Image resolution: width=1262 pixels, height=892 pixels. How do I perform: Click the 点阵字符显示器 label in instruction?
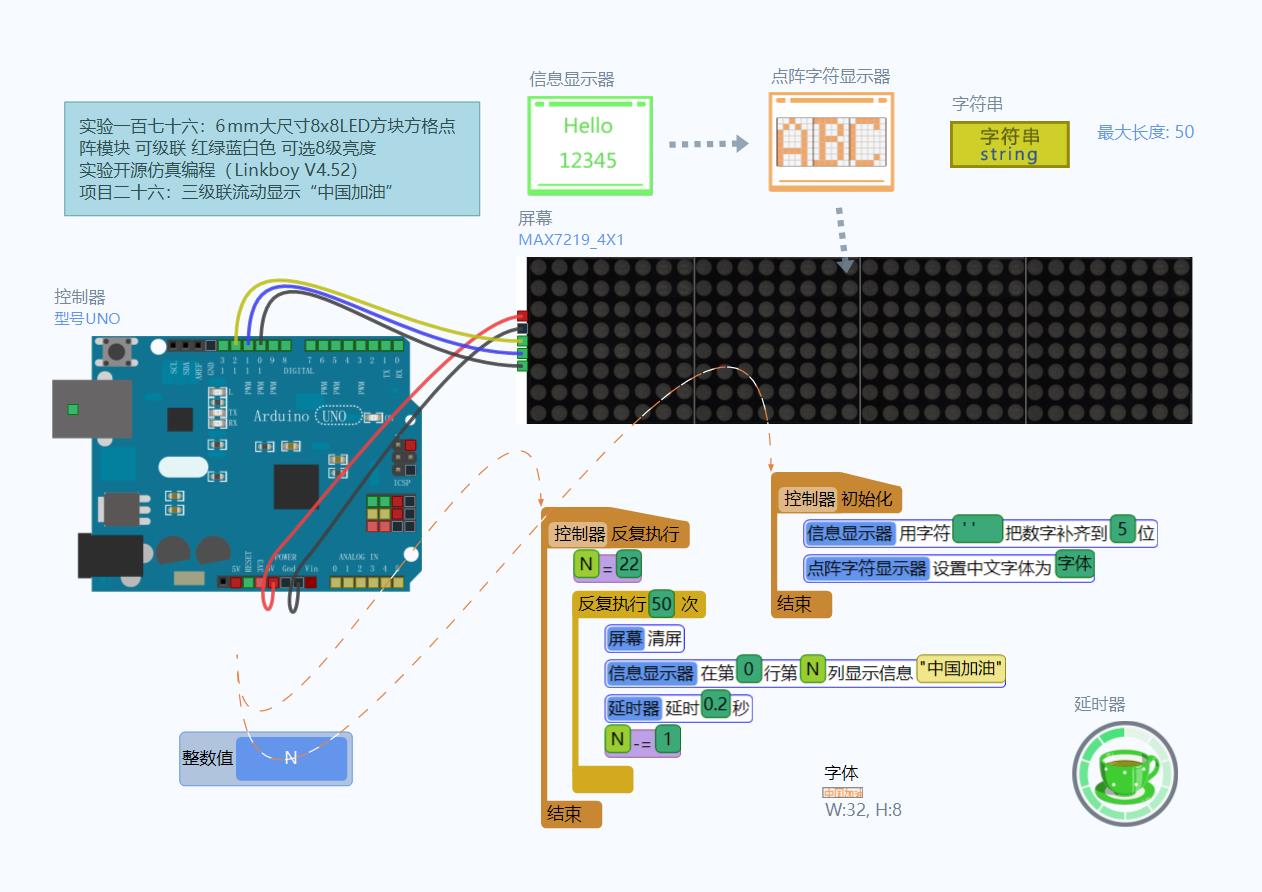[x=867, y=568]
